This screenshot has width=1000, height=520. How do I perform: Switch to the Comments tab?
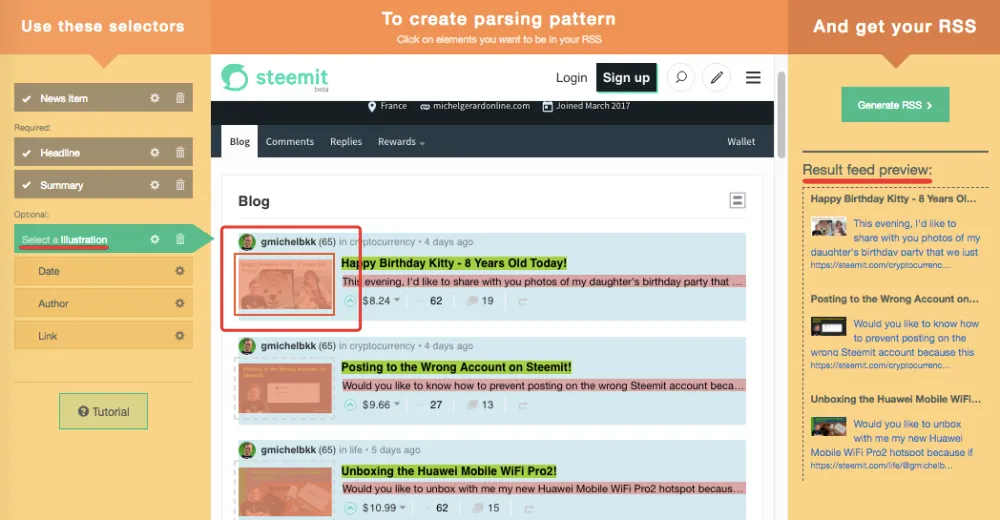click(290, 142)
